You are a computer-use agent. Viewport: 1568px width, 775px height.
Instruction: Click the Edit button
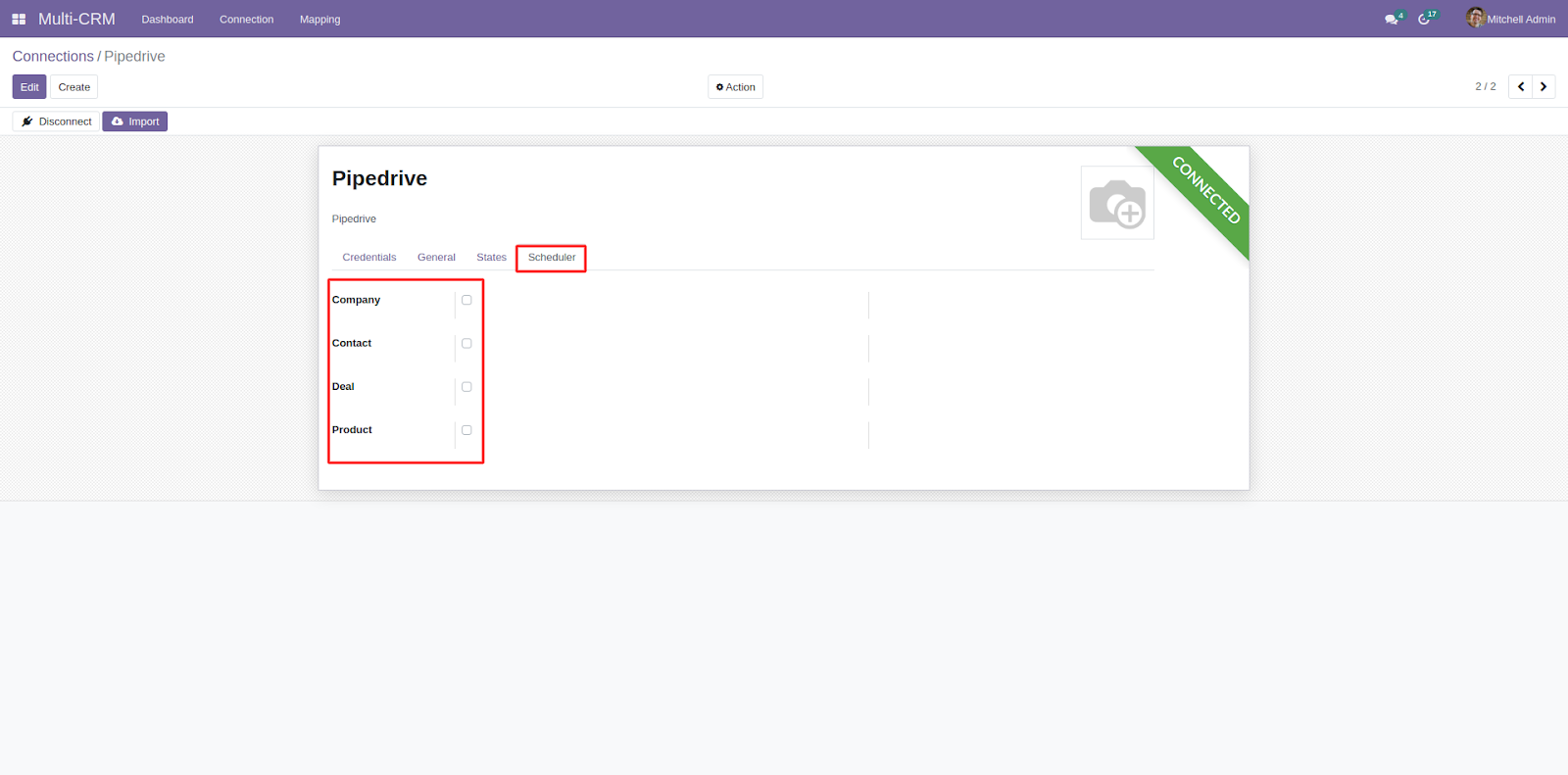pos(29,87)
